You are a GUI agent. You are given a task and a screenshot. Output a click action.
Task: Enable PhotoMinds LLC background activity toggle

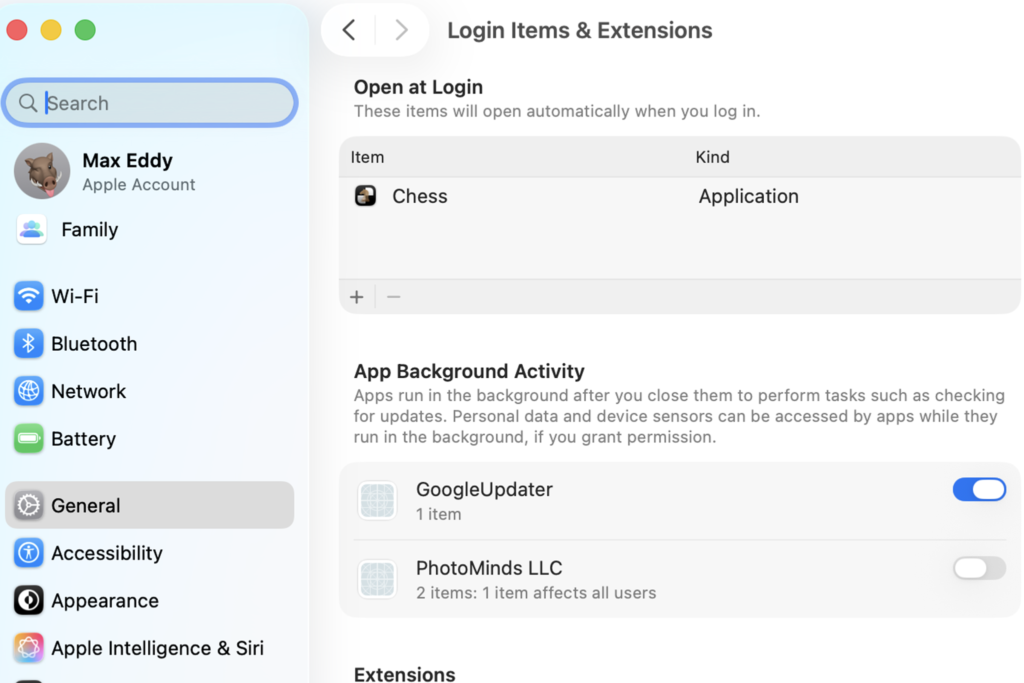click(x=978, y=568)
